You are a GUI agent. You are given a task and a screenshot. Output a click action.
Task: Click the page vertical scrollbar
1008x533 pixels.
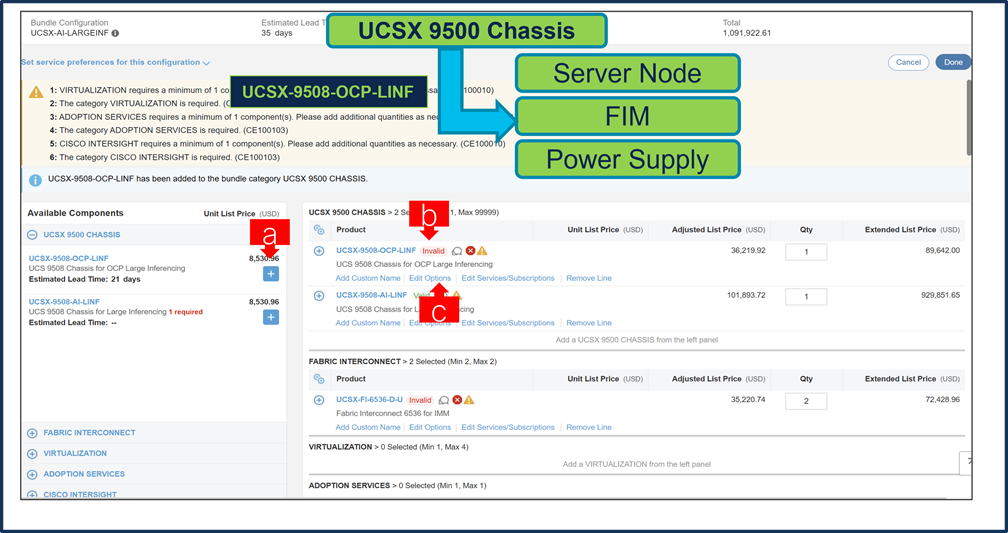point(969,116)
